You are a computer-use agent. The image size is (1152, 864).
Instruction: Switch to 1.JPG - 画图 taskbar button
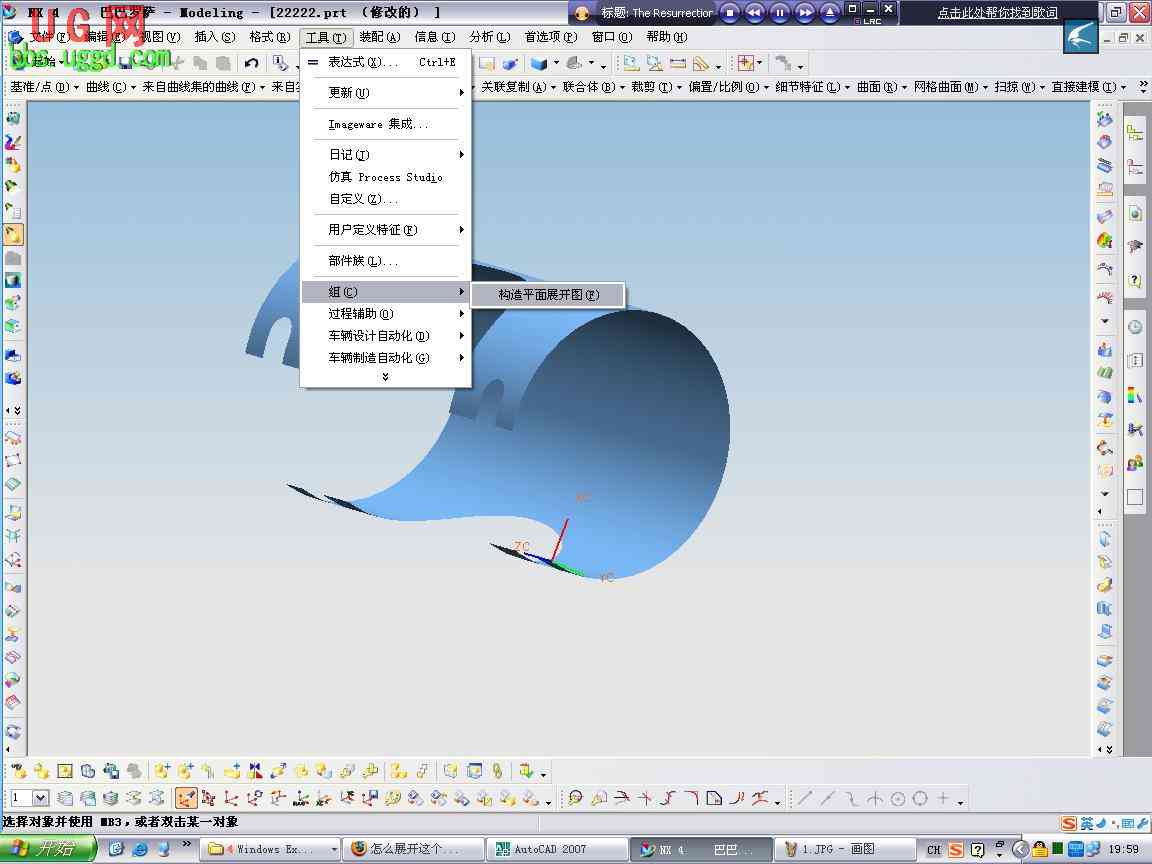coord(845,849)
